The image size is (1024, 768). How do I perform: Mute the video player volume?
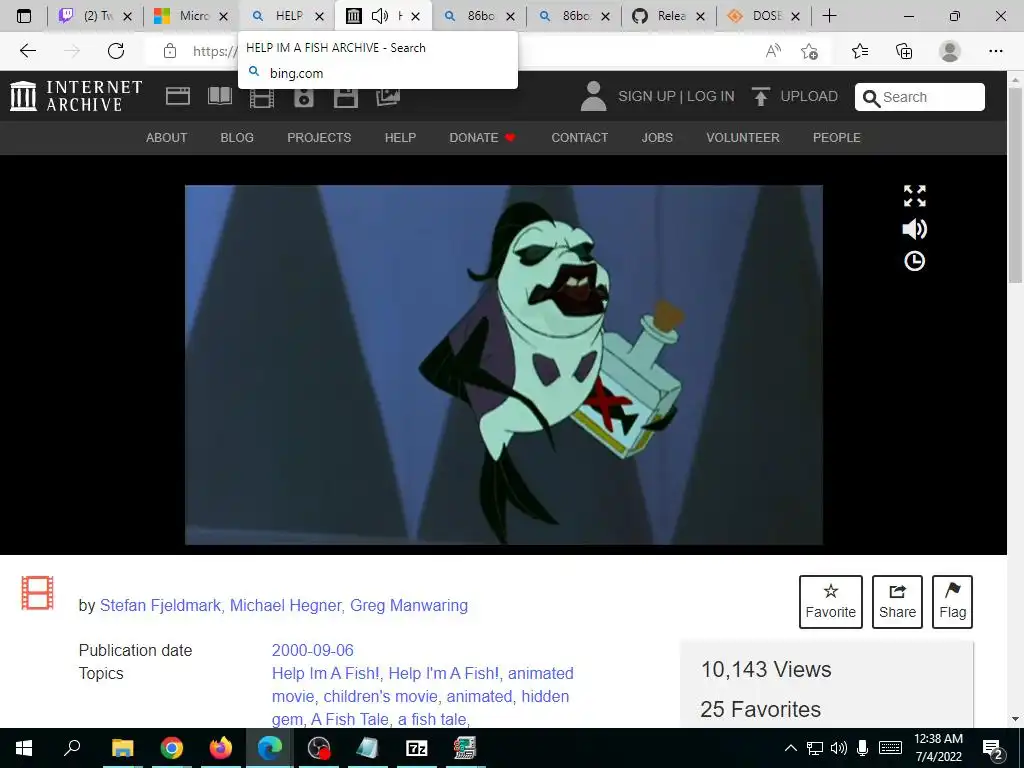click(914, 229)
